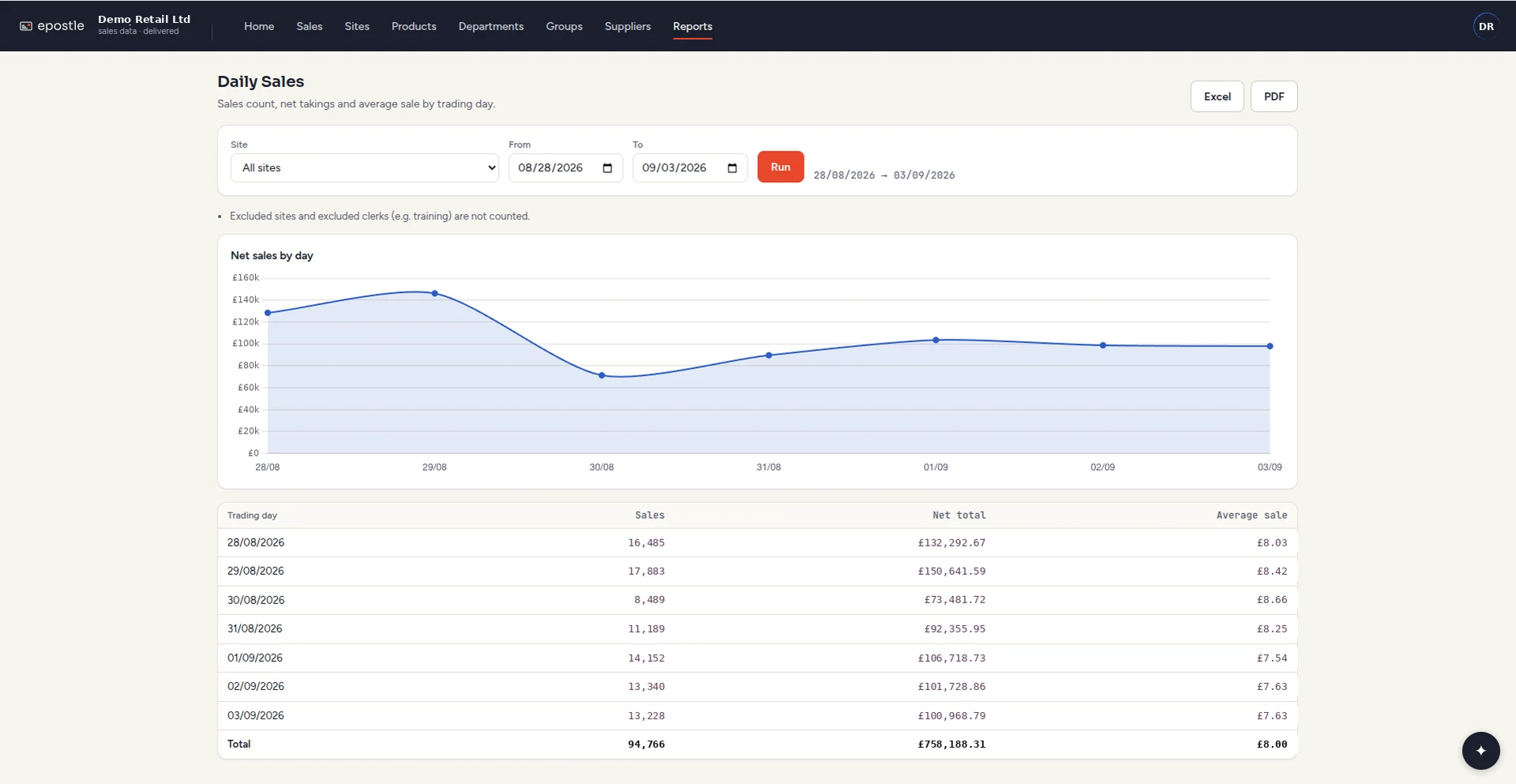This screenshot has height=784, width=1516.
Task: Run the daily sales report
Action: (780, 167)
